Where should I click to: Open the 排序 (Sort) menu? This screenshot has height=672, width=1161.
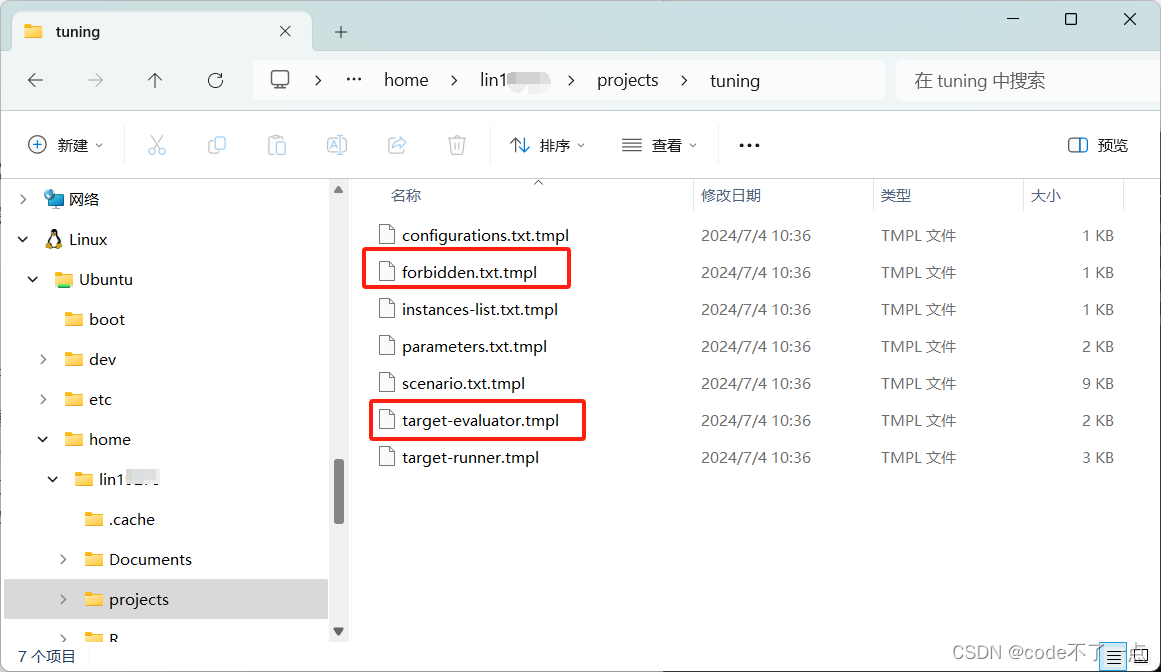[547, 144]
